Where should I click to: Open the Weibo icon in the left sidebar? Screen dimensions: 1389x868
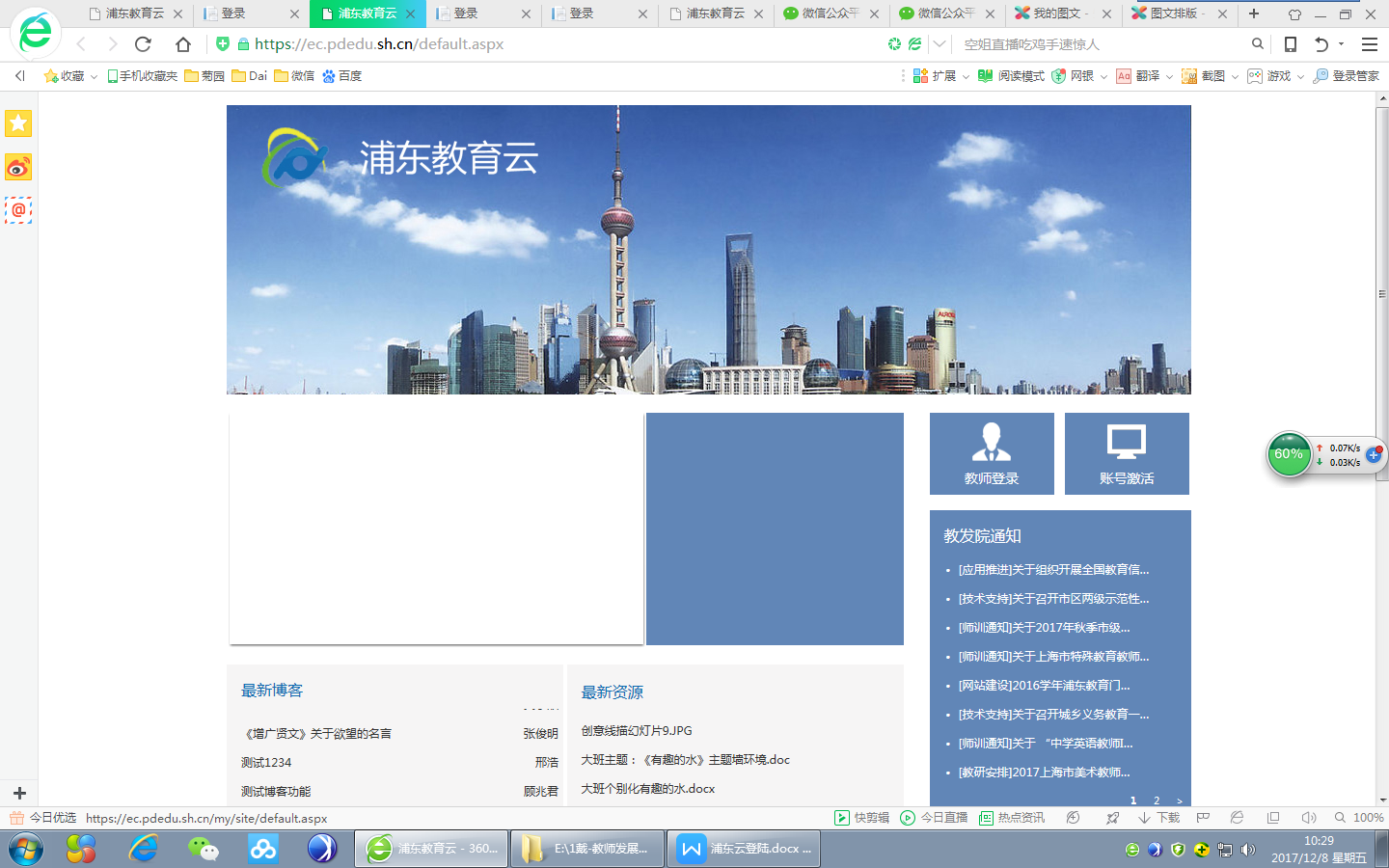tap(18, 167)
